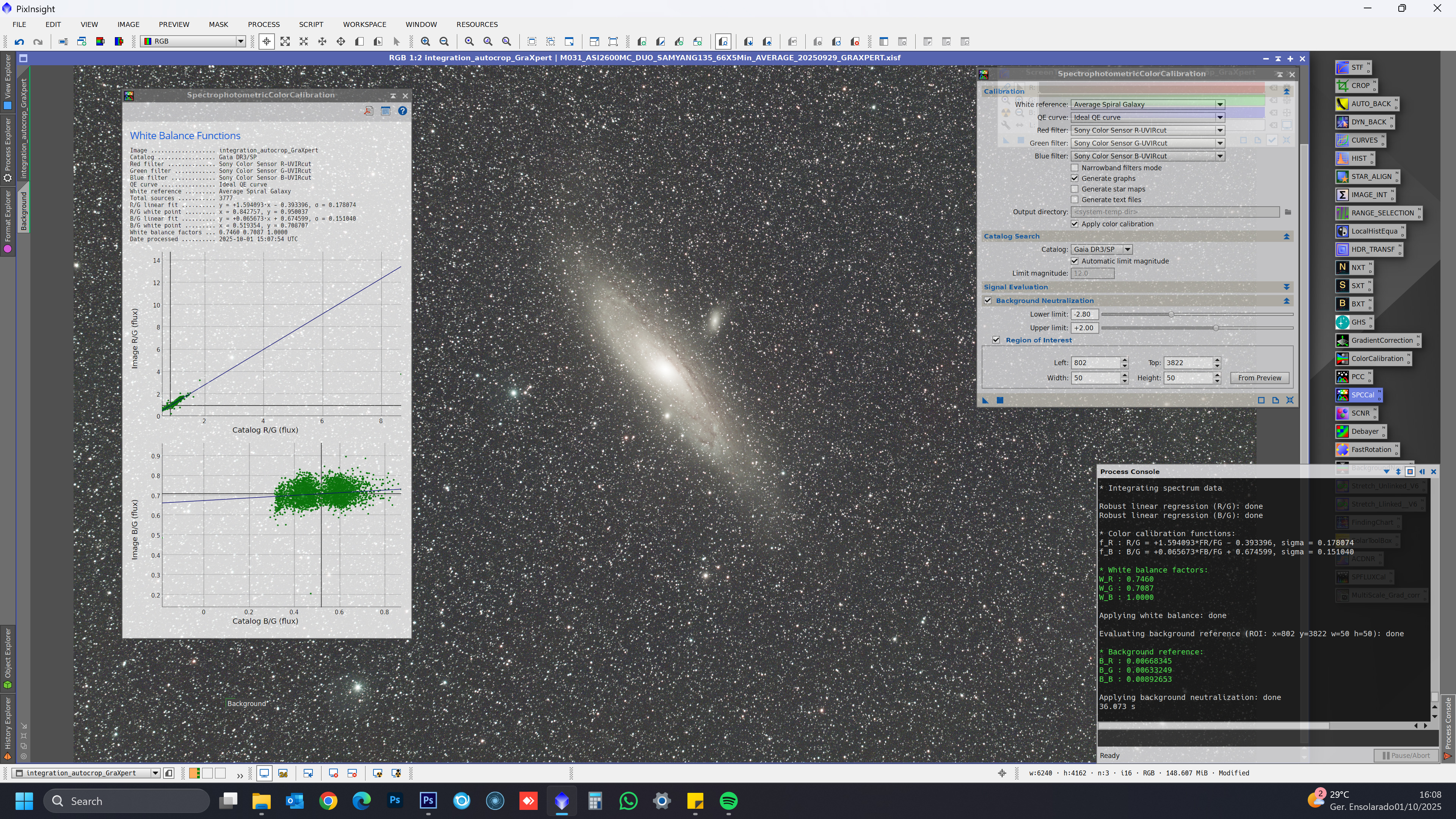1456x819 pixels.
Task: Click the Zoom In magnifier icon
Action: point(425,41)
